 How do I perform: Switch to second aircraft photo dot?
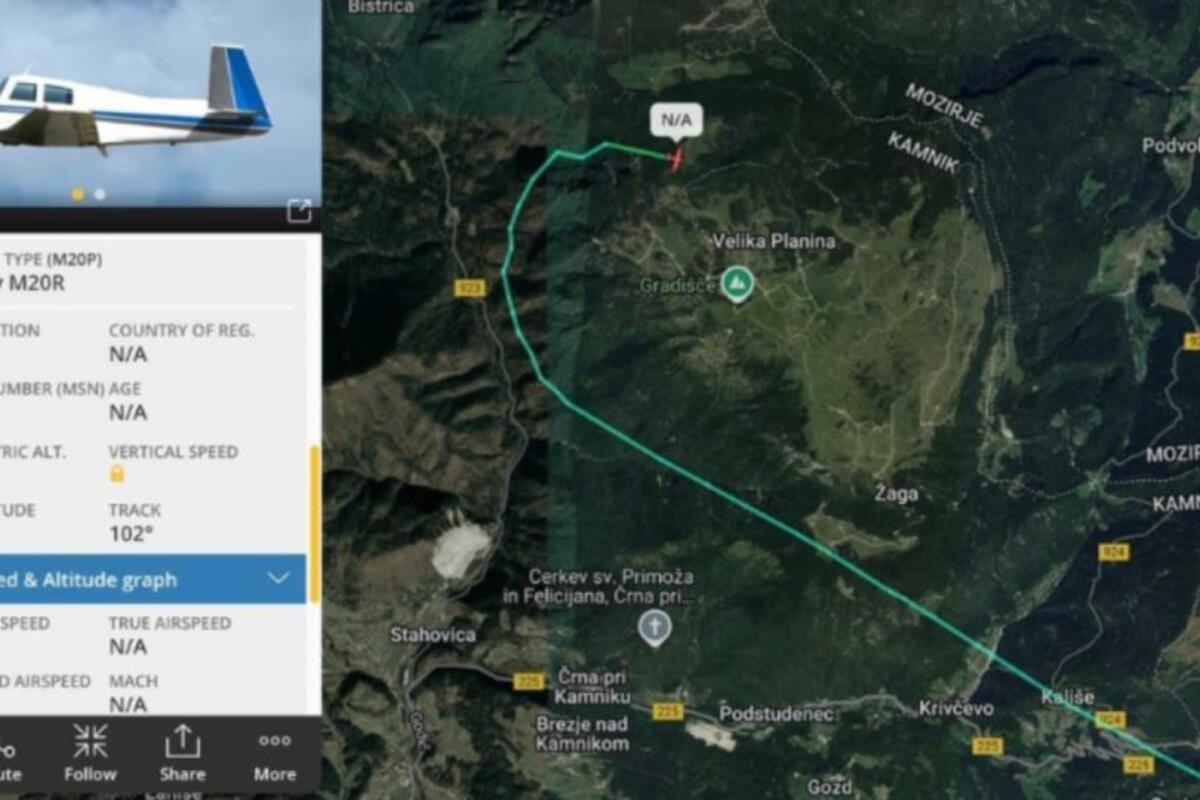click(99, 194)
